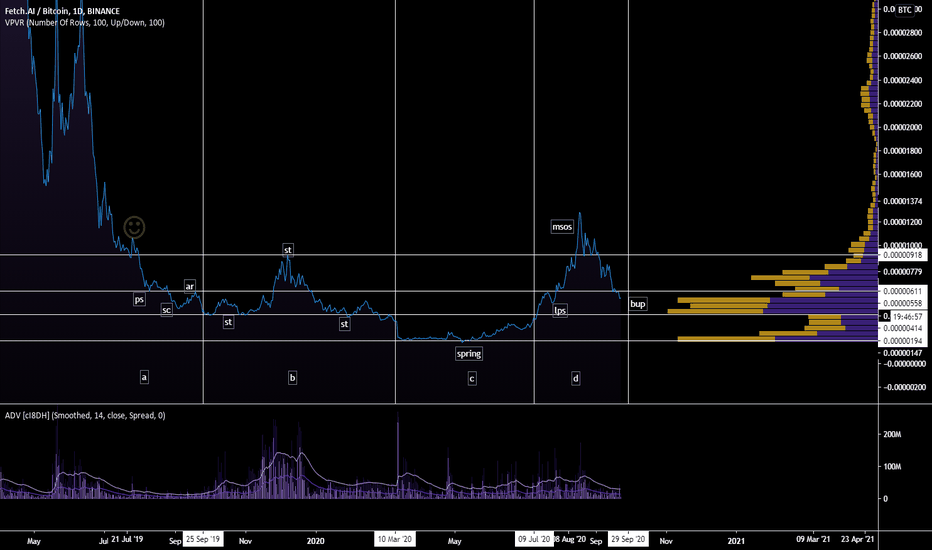This screenshot has height=550, width=932.
Task: Click the 29 Sep '20 date marker
Action: point(628,539)
